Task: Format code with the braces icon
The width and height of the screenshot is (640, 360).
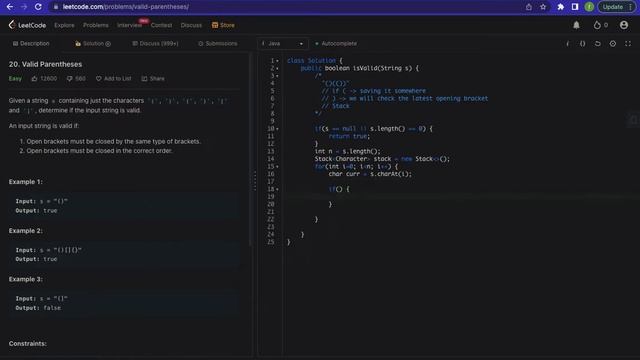Action: click(x=582, y=44)
